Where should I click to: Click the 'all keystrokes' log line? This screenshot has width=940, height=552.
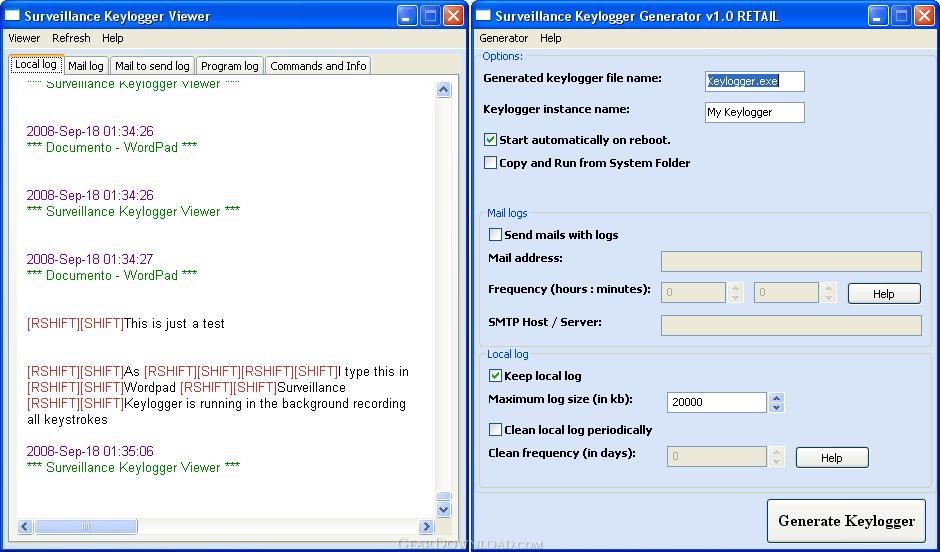tap(67, 420)
